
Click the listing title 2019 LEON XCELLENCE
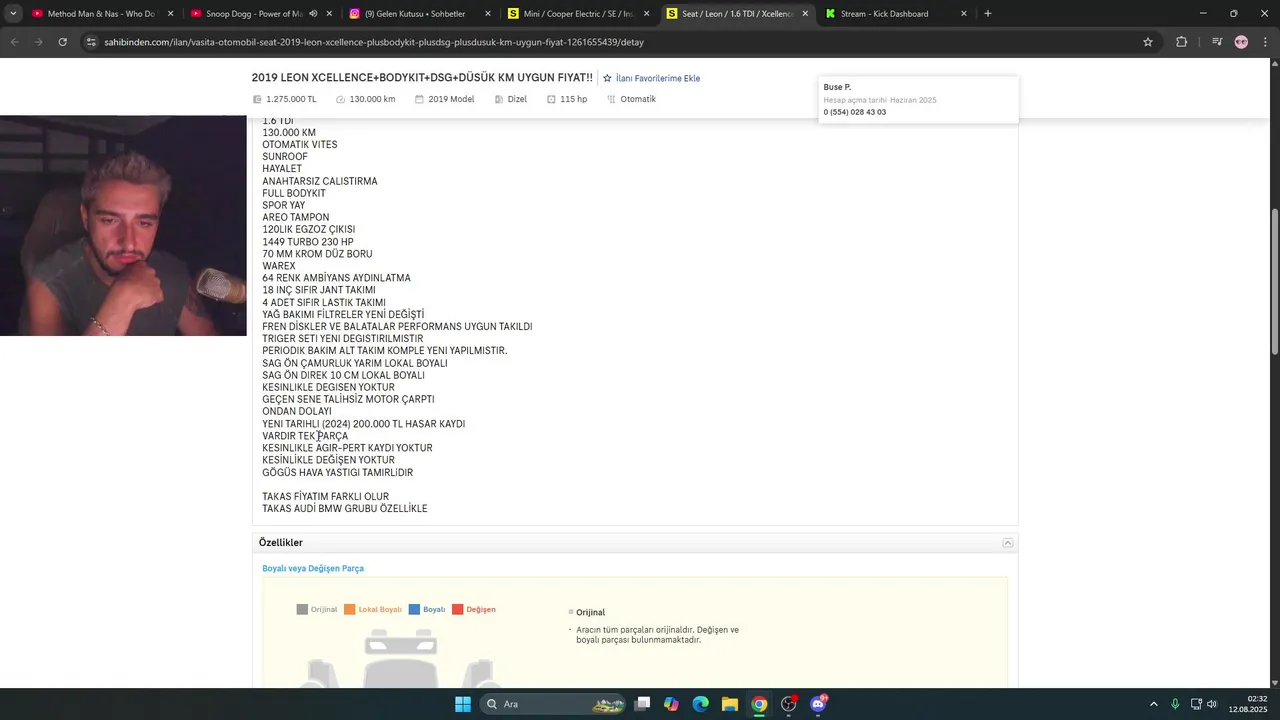click(422, 77)
